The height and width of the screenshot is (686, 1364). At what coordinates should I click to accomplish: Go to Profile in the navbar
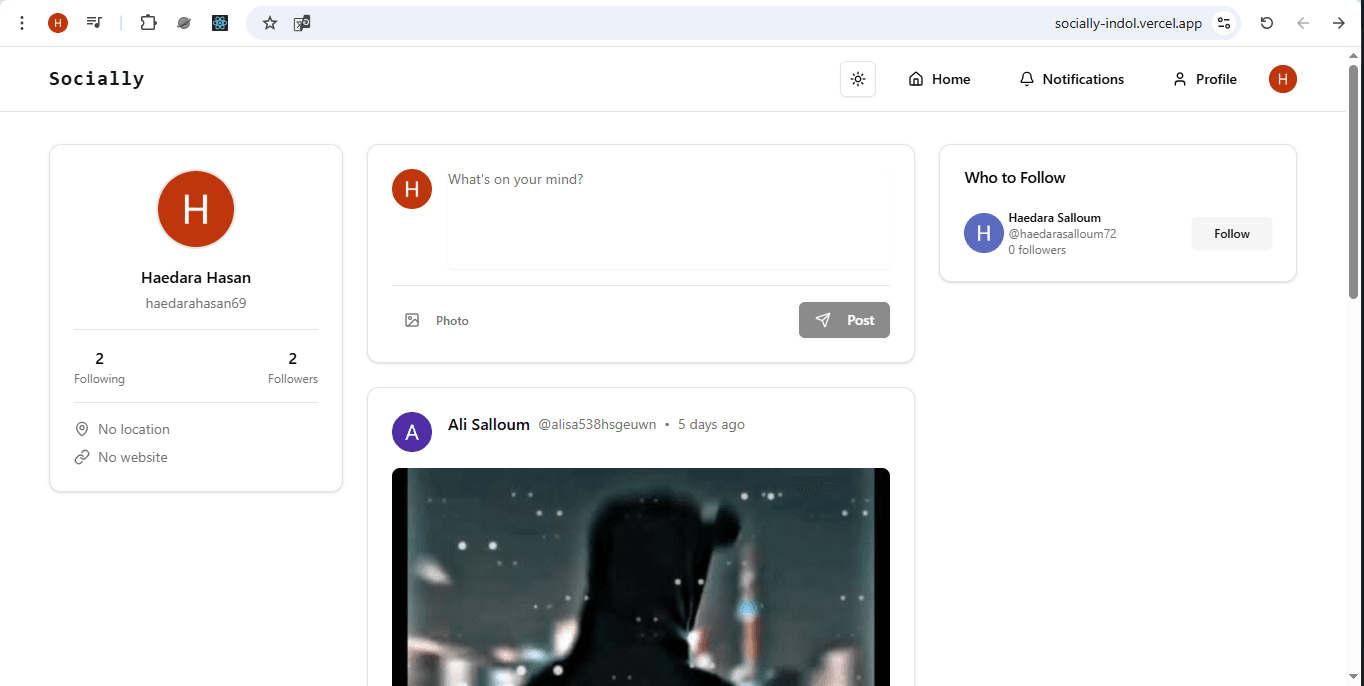click(1204, 79)
